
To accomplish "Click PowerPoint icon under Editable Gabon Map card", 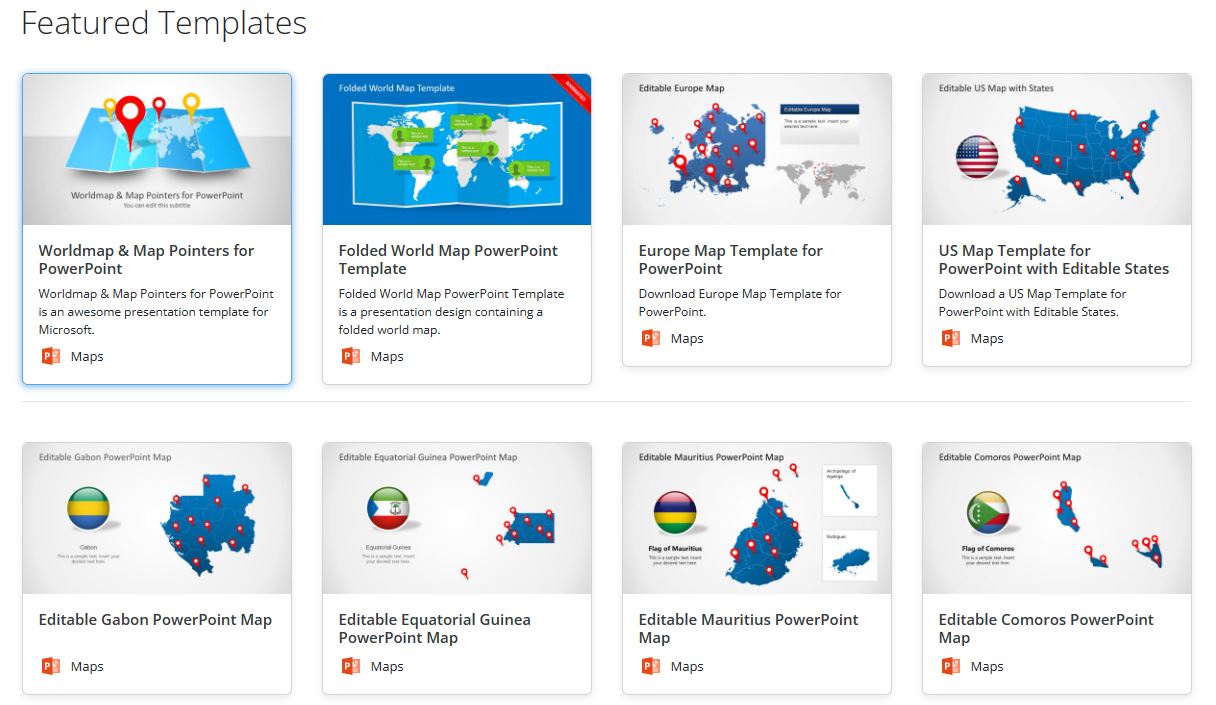I will (x=51, y=666).
